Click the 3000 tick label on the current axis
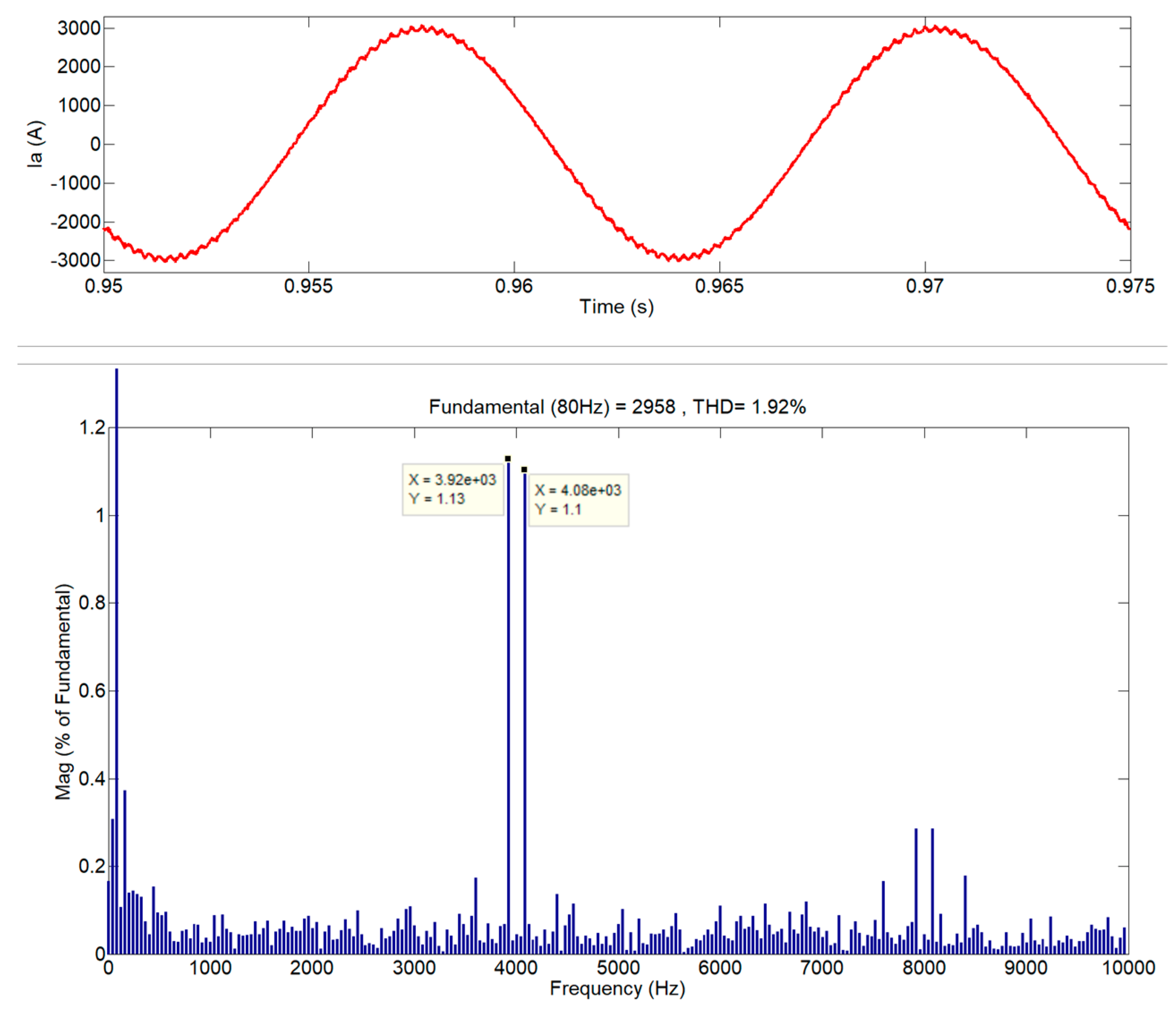The height and width of the screenshot is (1011, 1176). pos(79,28)
